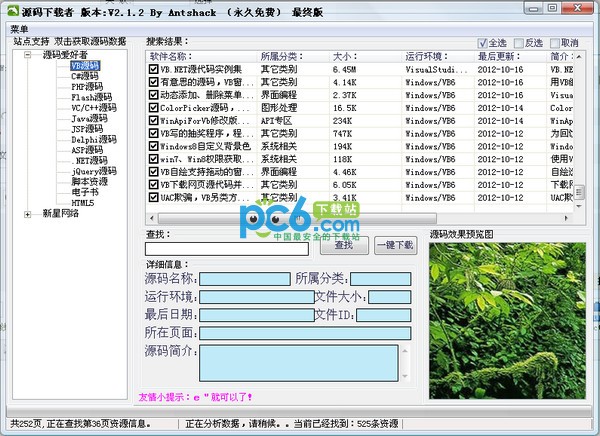Focus the 查找 search input box
The image size is (600, 436).
coord(227,249)
